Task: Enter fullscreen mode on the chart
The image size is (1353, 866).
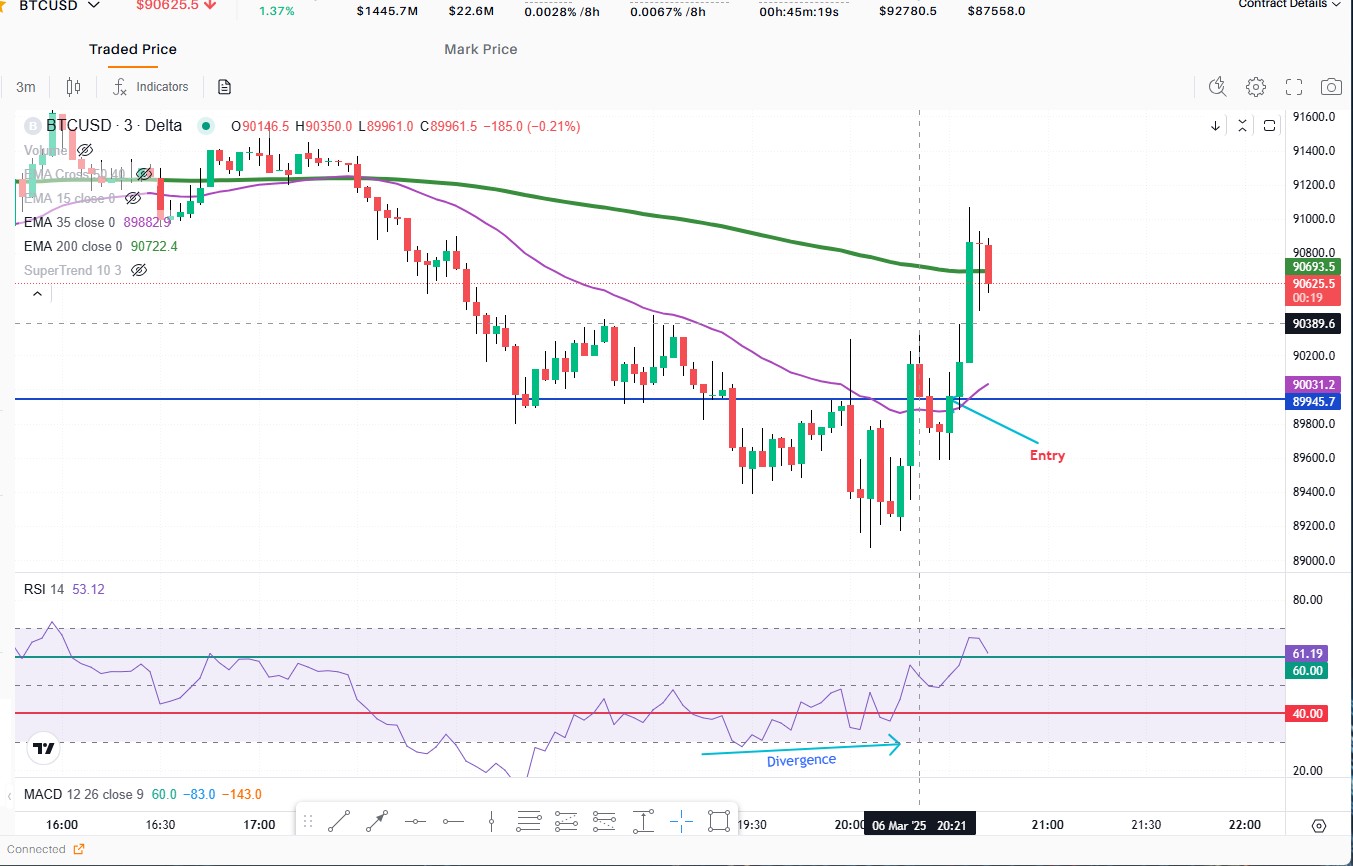Action: click(x=1293, y=87)
